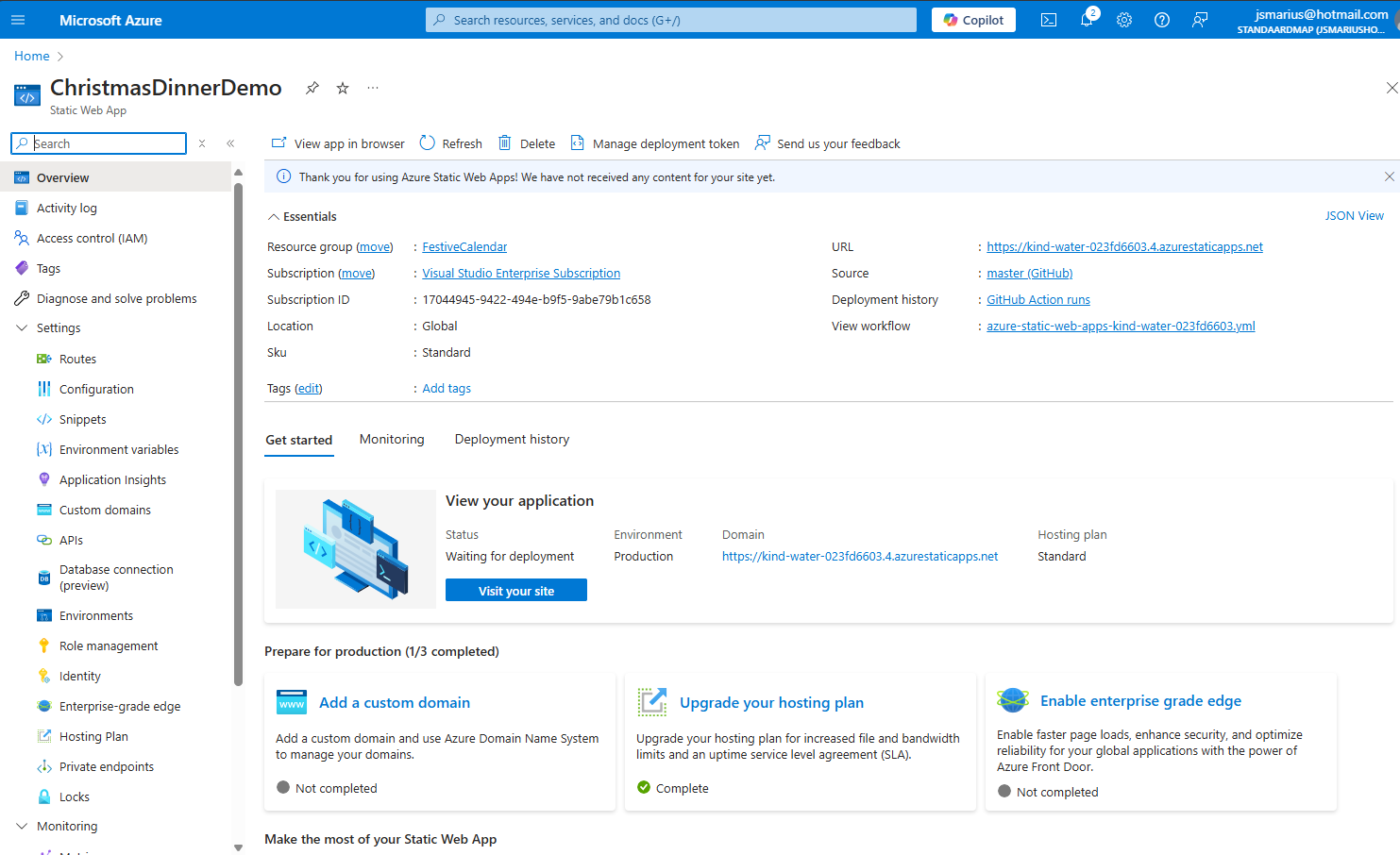1400x855 pixels.
Task: Open Visual Studio Enterprise Subscription link
Action: 521,274
